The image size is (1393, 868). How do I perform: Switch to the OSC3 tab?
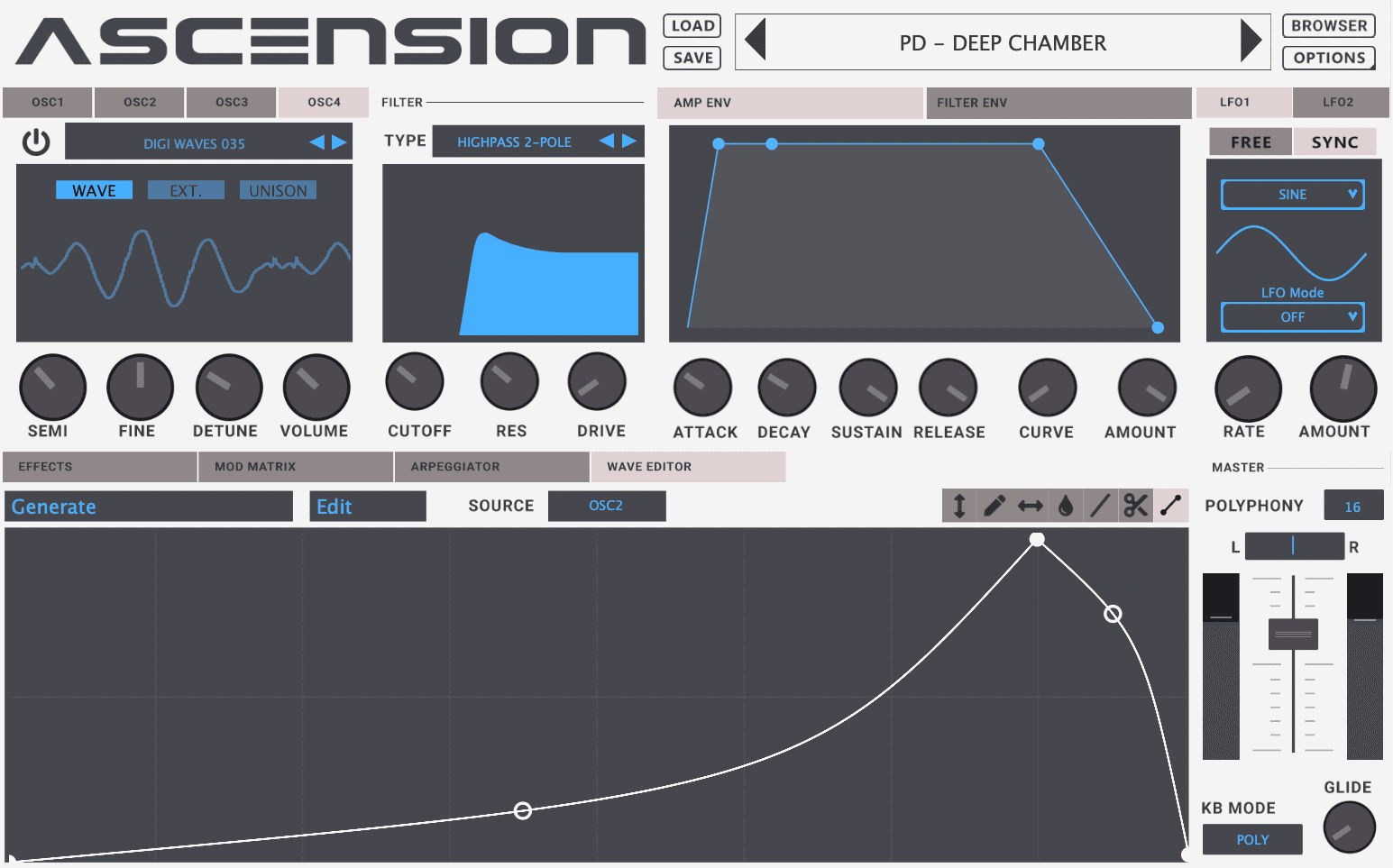(232, 102)
